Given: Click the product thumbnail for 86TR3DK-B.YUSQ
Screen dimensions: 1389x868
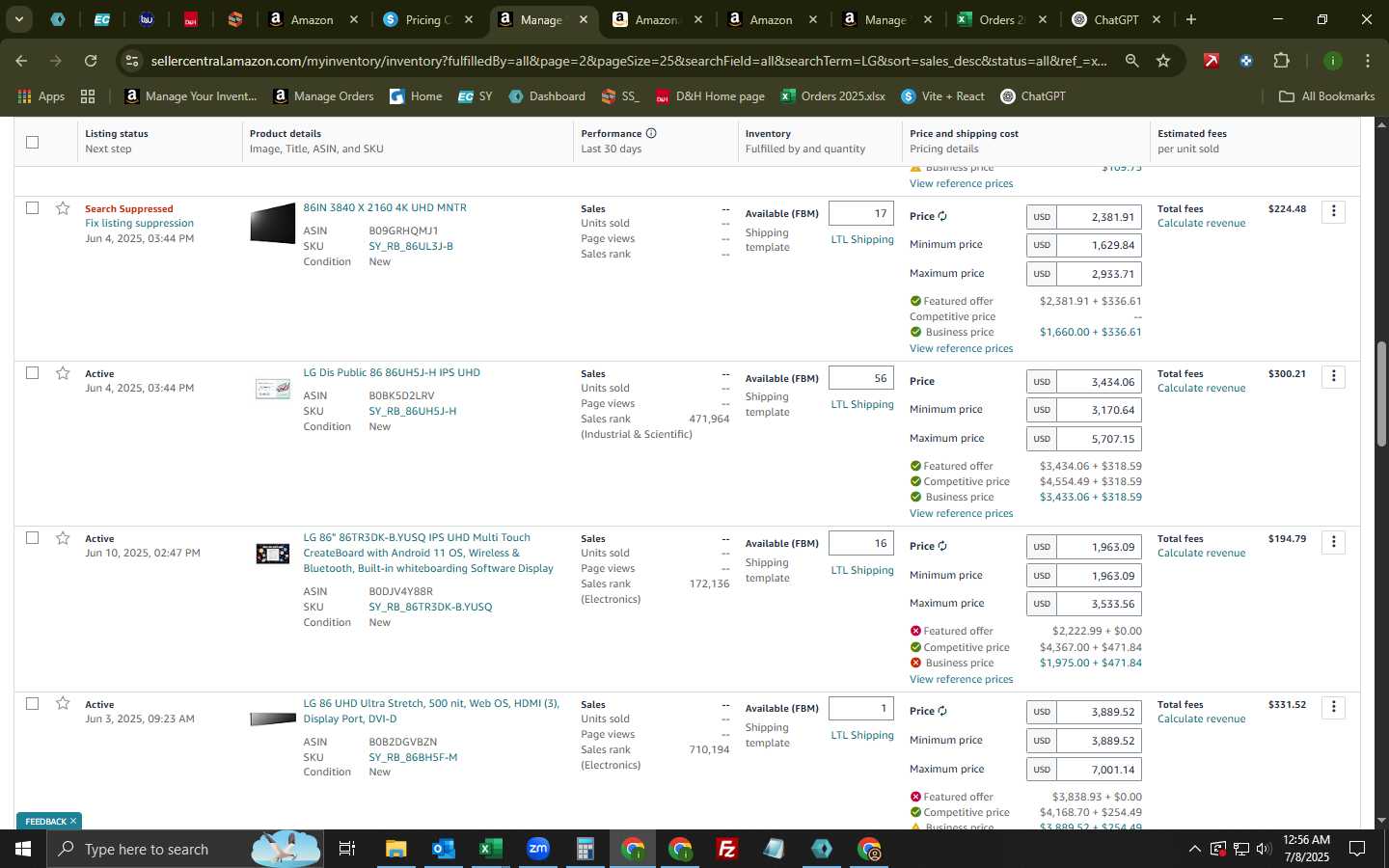Looking at the screenshot, I should tap(272, 554).
